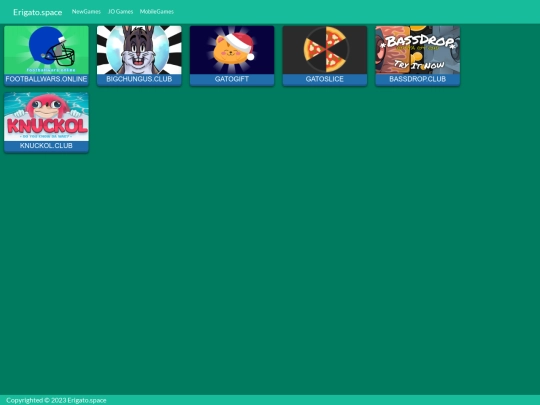
Task: Open the BASSDROP.CLUB title label
Action: click(x=417, y=79)
